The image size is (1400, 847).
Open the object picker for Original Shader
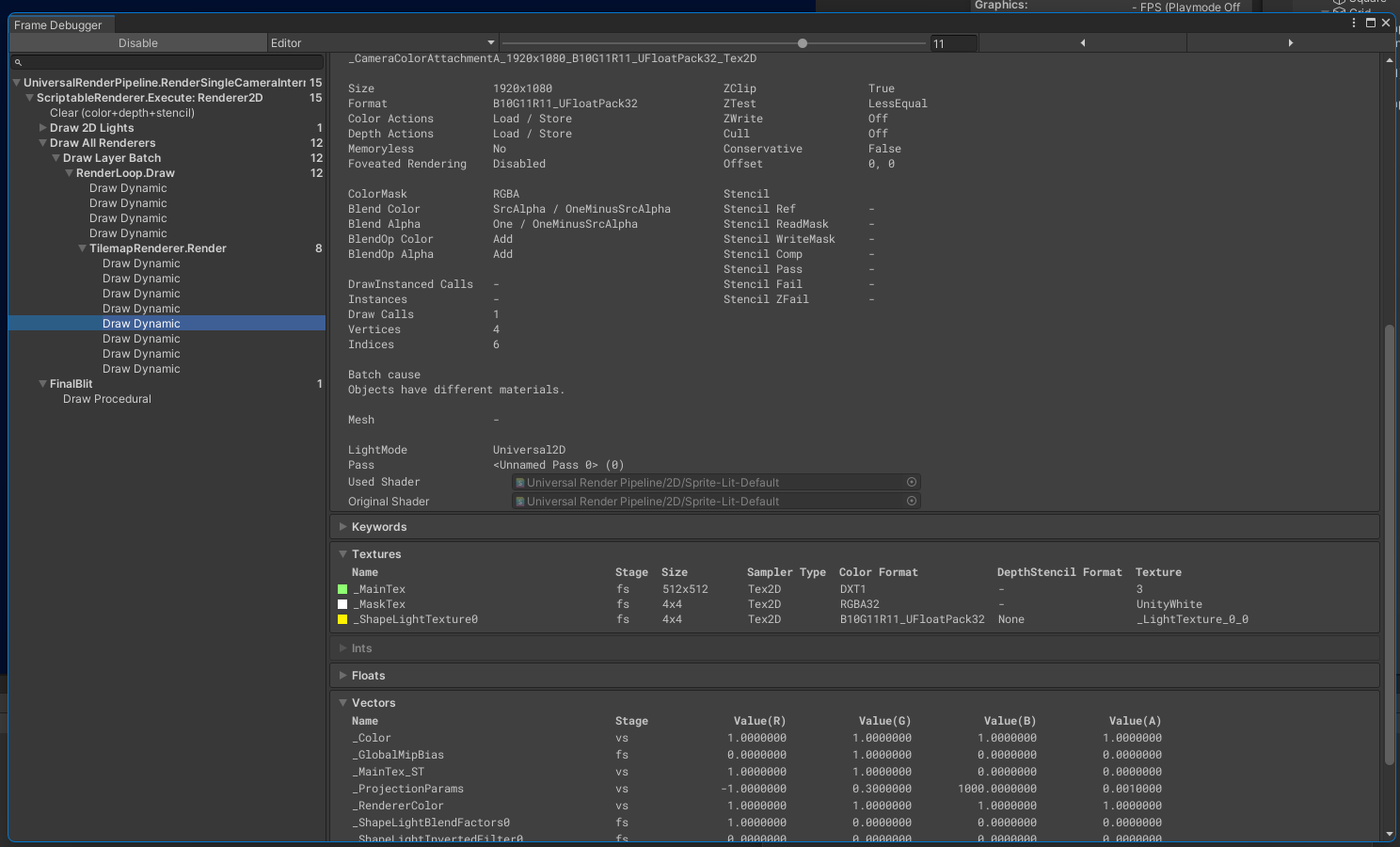click(x=911, y=502)
